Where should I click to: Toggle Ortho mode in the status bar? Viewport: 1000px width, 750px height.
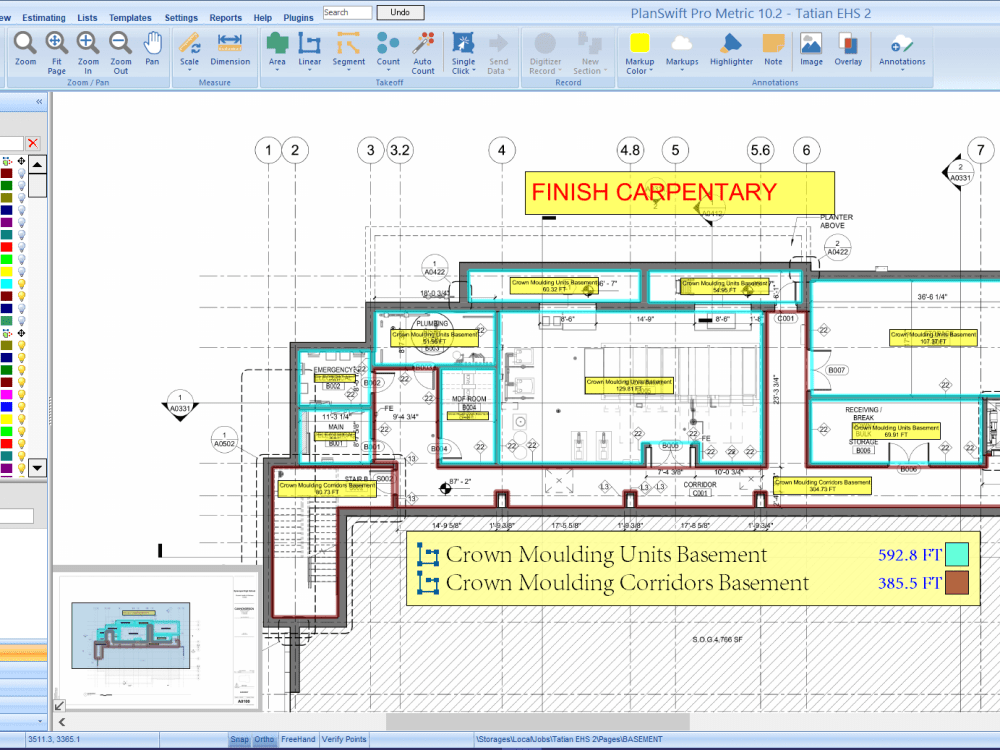click(x=264, y=739)
